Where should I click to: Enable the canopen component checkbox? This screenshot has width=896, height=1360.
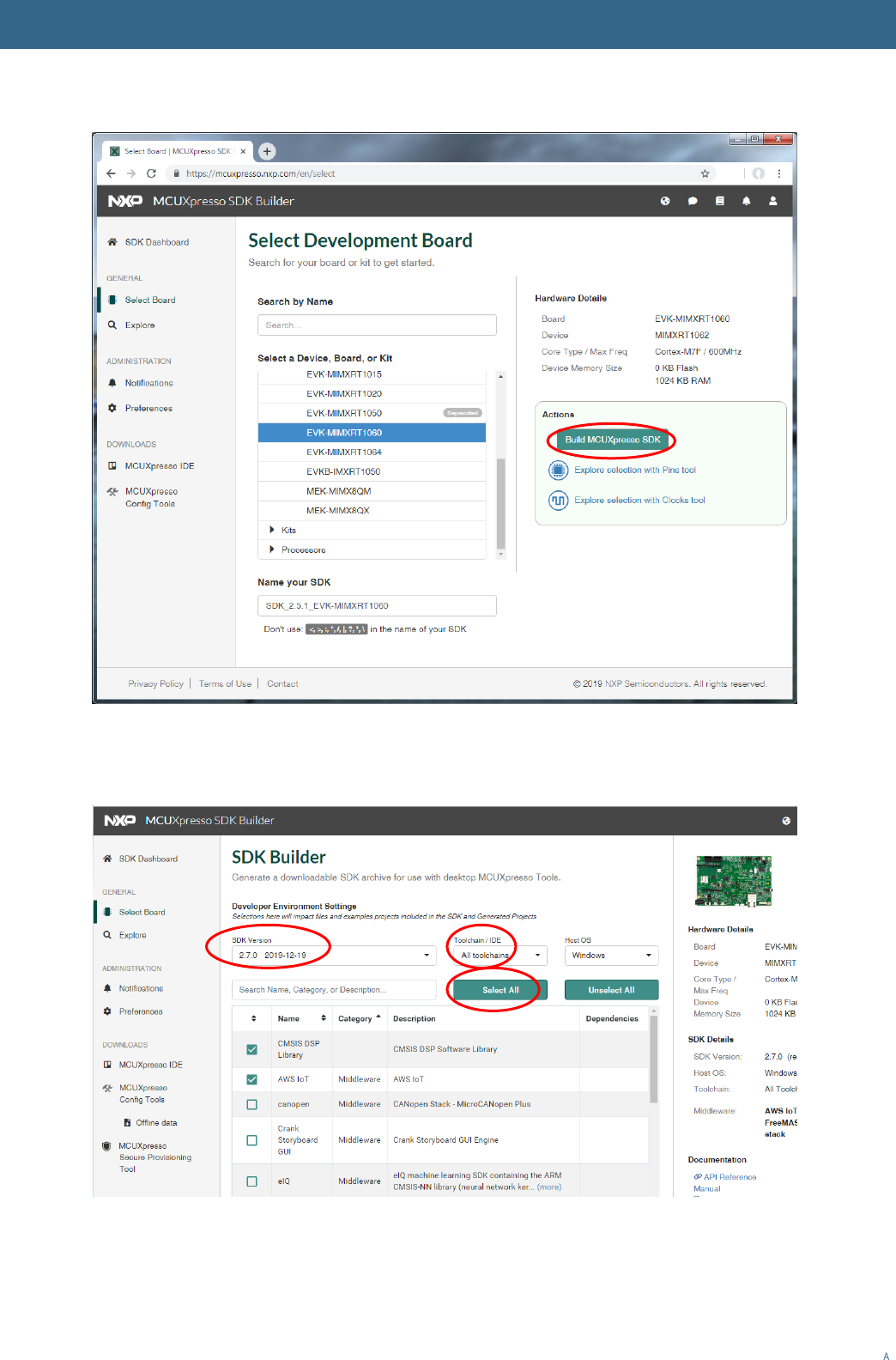(251, 1104)
